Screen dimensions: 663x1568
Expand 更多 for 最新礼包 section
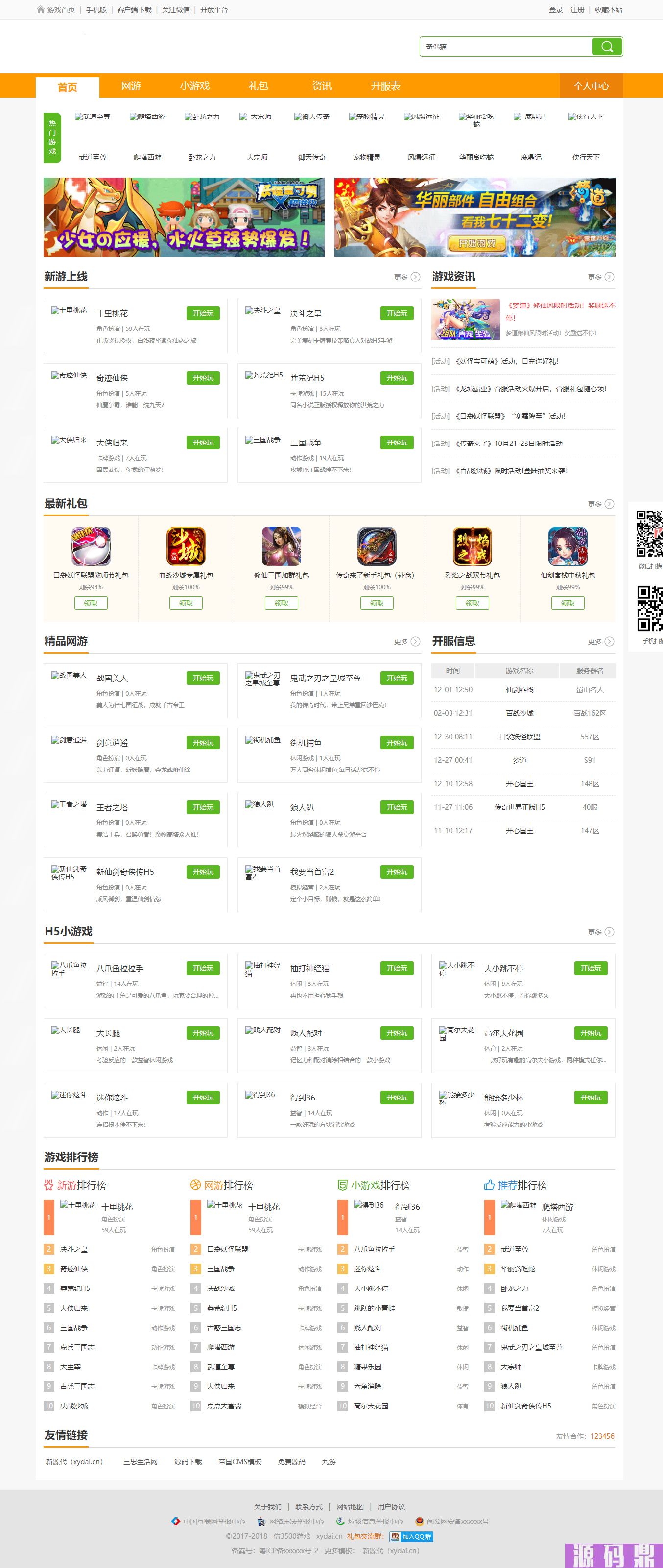pyautogui.click(x=601, y=504)
